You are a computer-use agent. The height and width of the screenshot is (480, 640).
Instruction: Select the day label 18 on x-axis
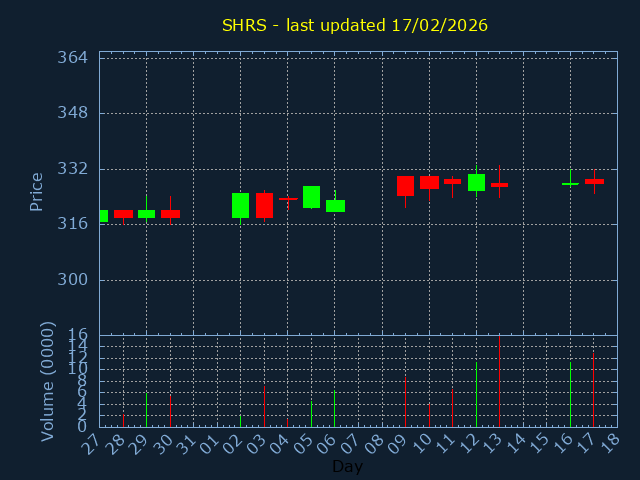[609, 444]
